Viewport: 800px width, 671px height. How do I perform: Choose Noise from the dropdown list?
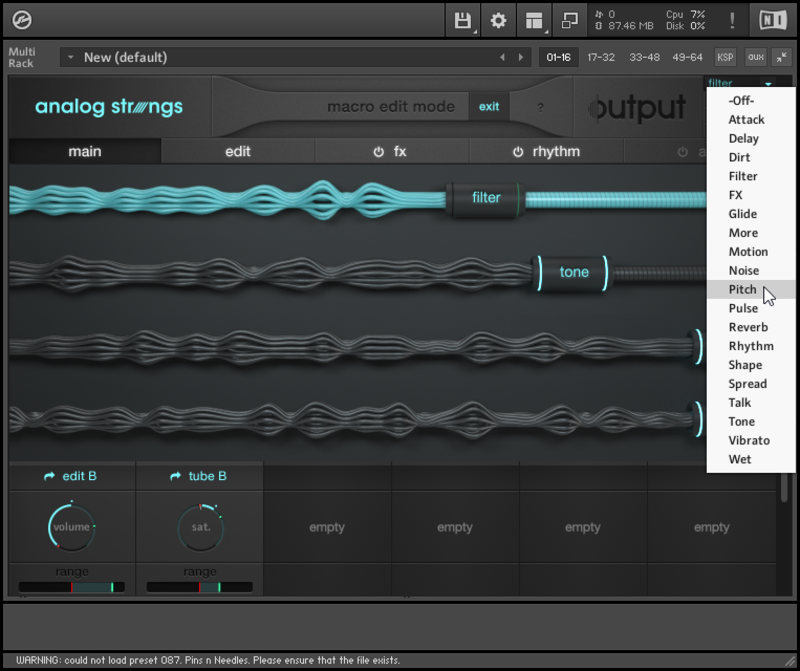[x=751, y=270]
